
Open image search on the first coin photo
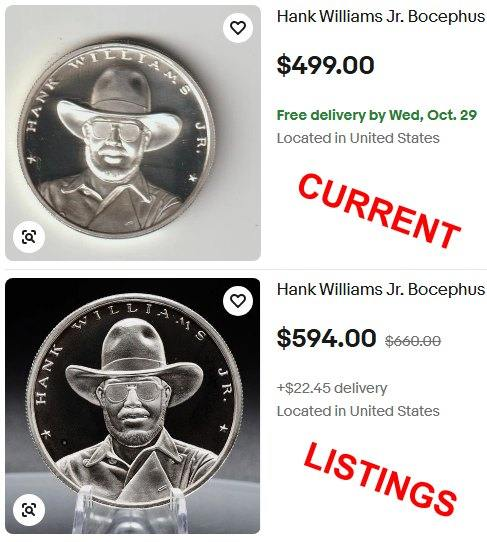pyautogui.click(x=29, y=237)
